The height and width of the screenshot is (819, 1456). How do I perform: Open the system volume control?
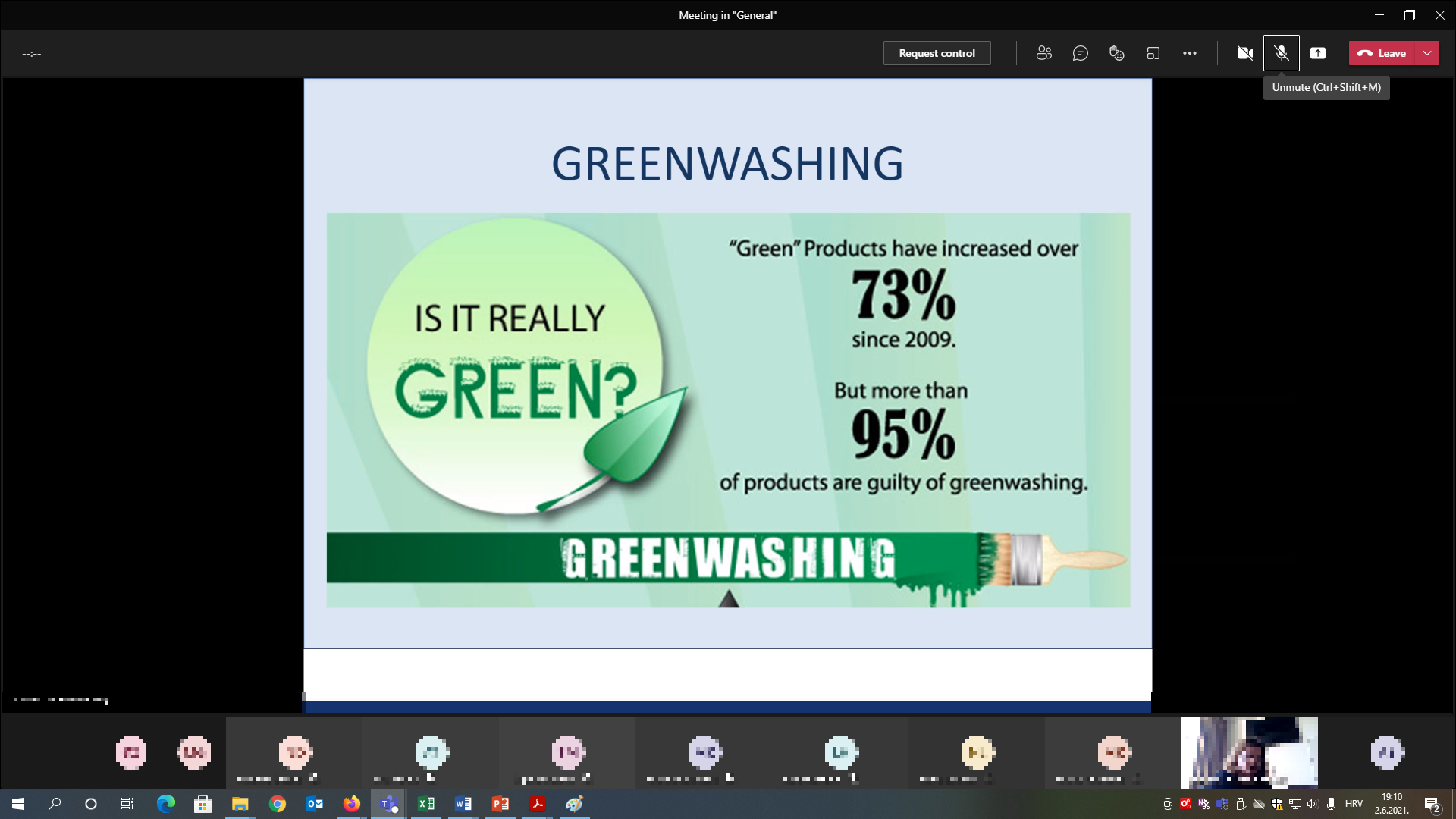1313,804
